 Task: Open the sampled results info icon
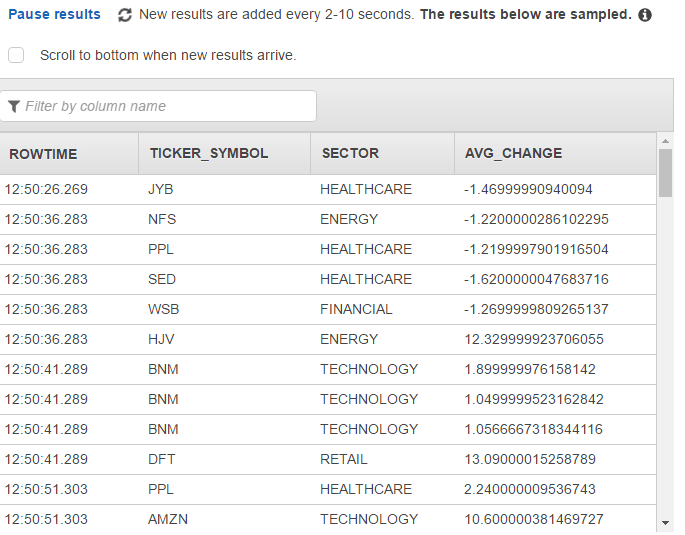pyautogui.click(x=645, y=15)
